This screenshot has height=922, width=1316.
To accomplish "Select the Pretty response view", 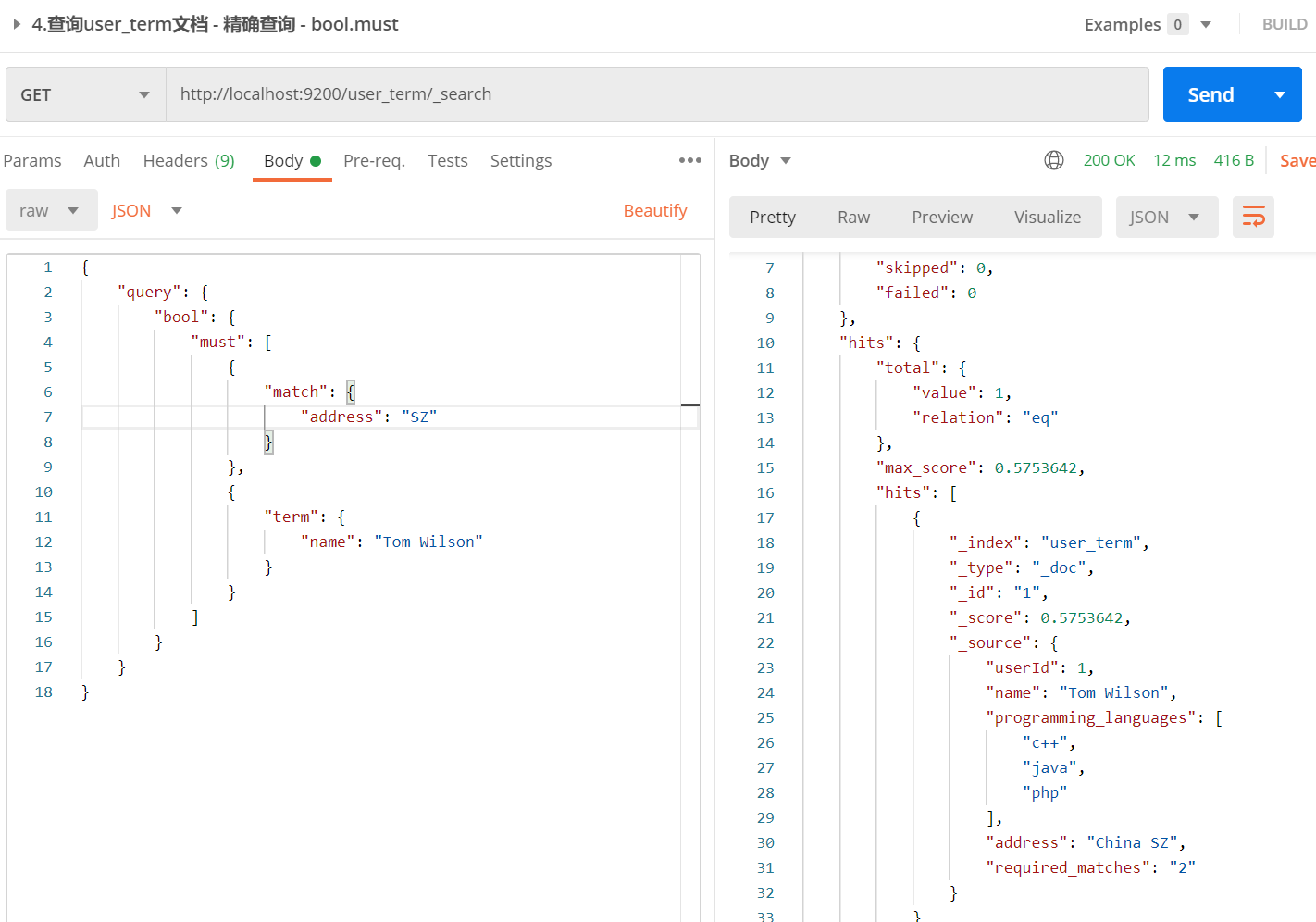I will coord(773,217).
